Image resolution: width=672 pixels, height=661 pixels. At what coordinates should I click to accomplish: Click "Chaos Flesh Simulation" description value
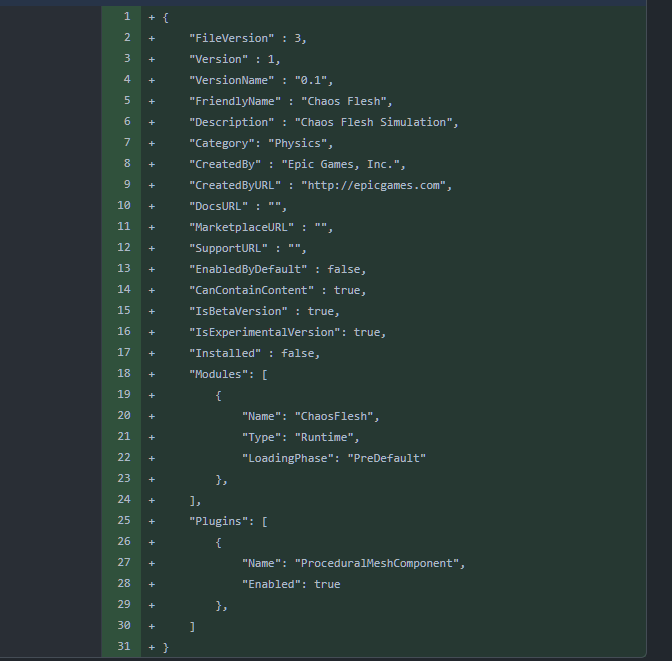(373, 122)
